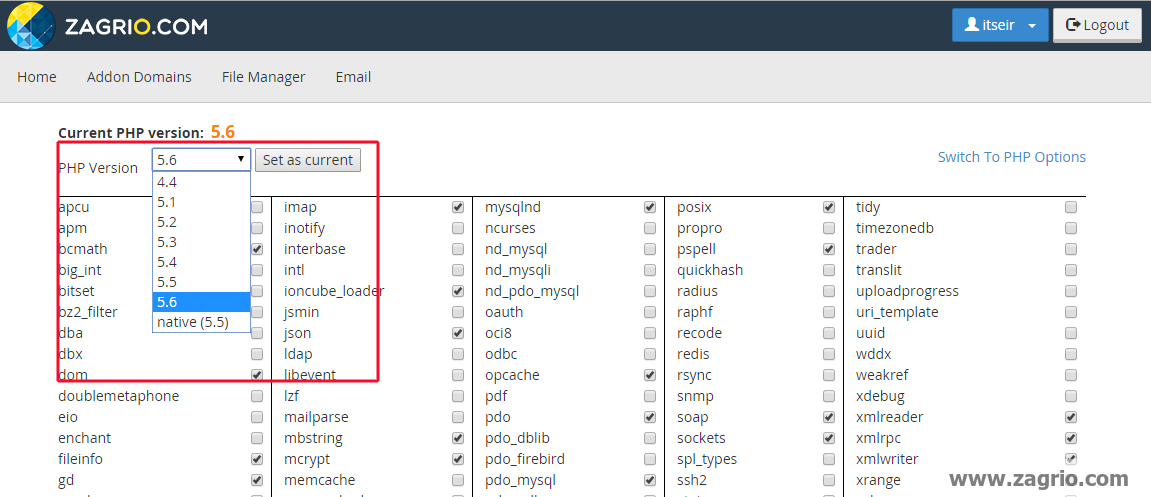
Task: Enable the uuid extension checkbox
Action: (x=1071, y=333)
